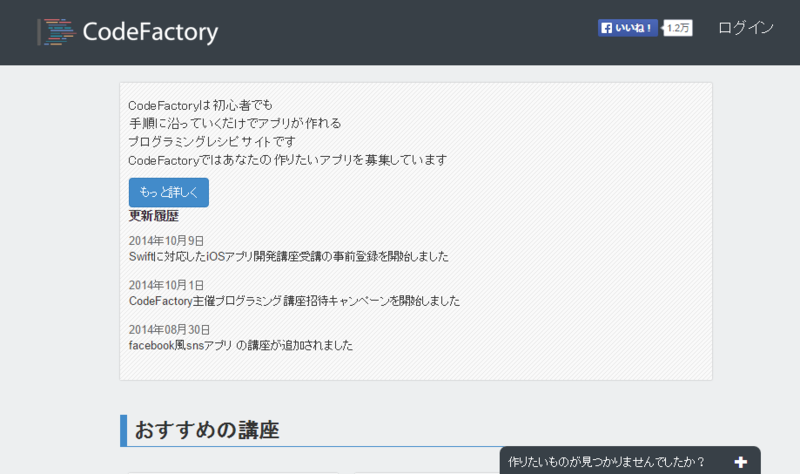Click the もっと詳しく button
800x474 pixels.
pos(169,192)
